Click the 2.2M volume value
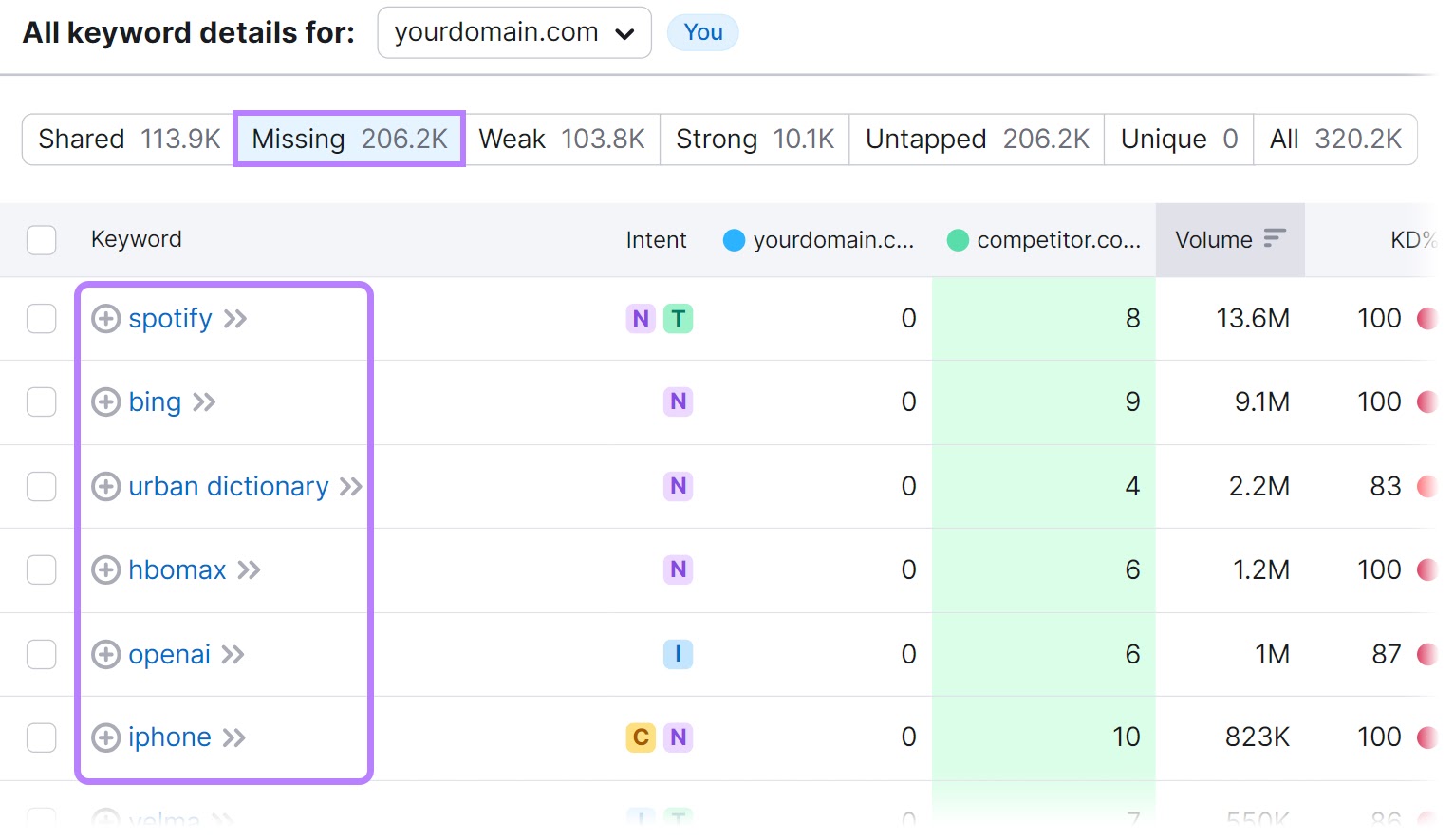This screenshot has height=840, width=1454. click(1259, 487)
